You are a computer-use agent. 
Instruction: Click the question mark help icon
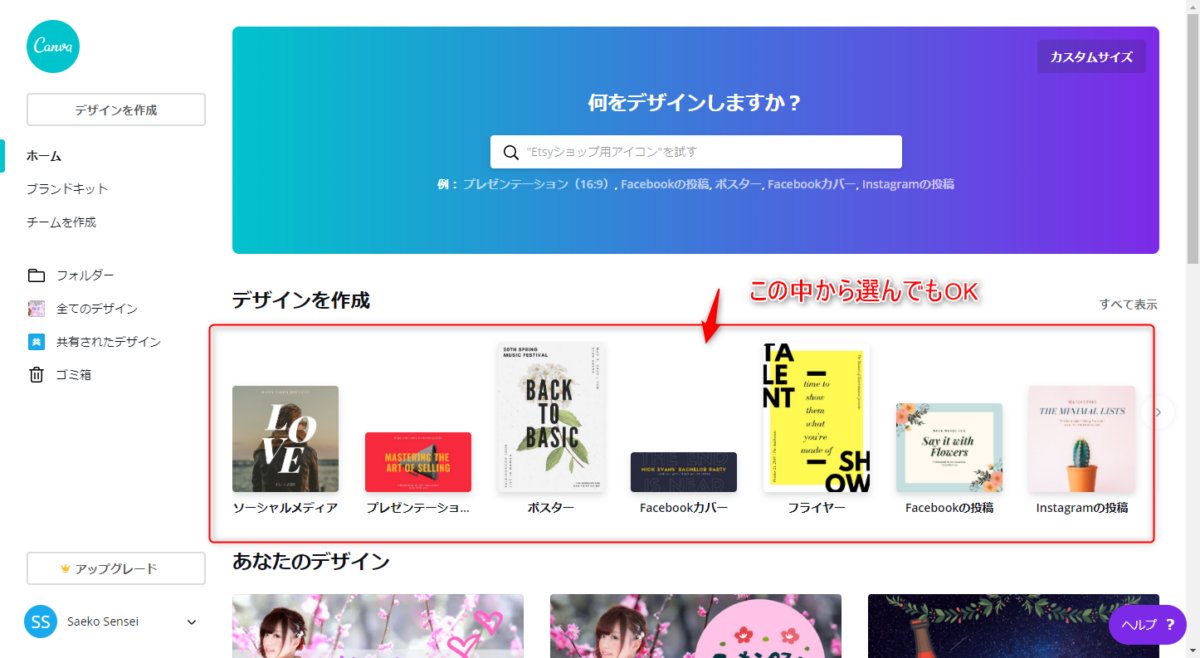(x=1169, y=624)
